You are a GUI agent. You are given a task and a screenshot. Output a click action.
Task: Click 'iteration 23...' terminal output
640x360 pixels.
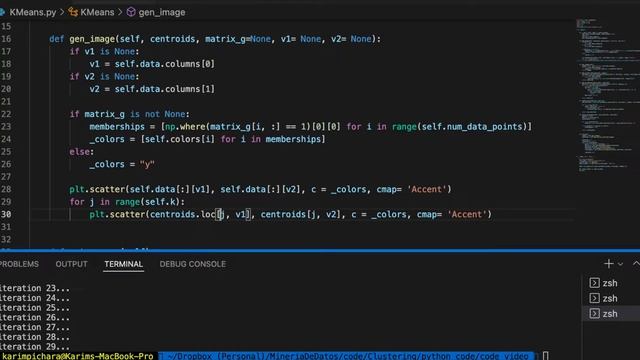coord(35,288)
